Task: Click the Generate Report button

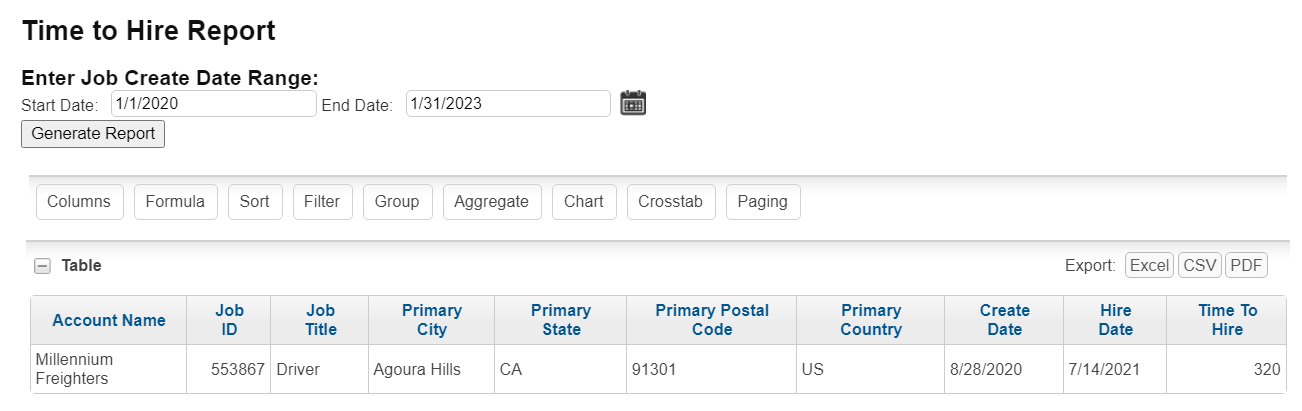Action: (93, 134)
